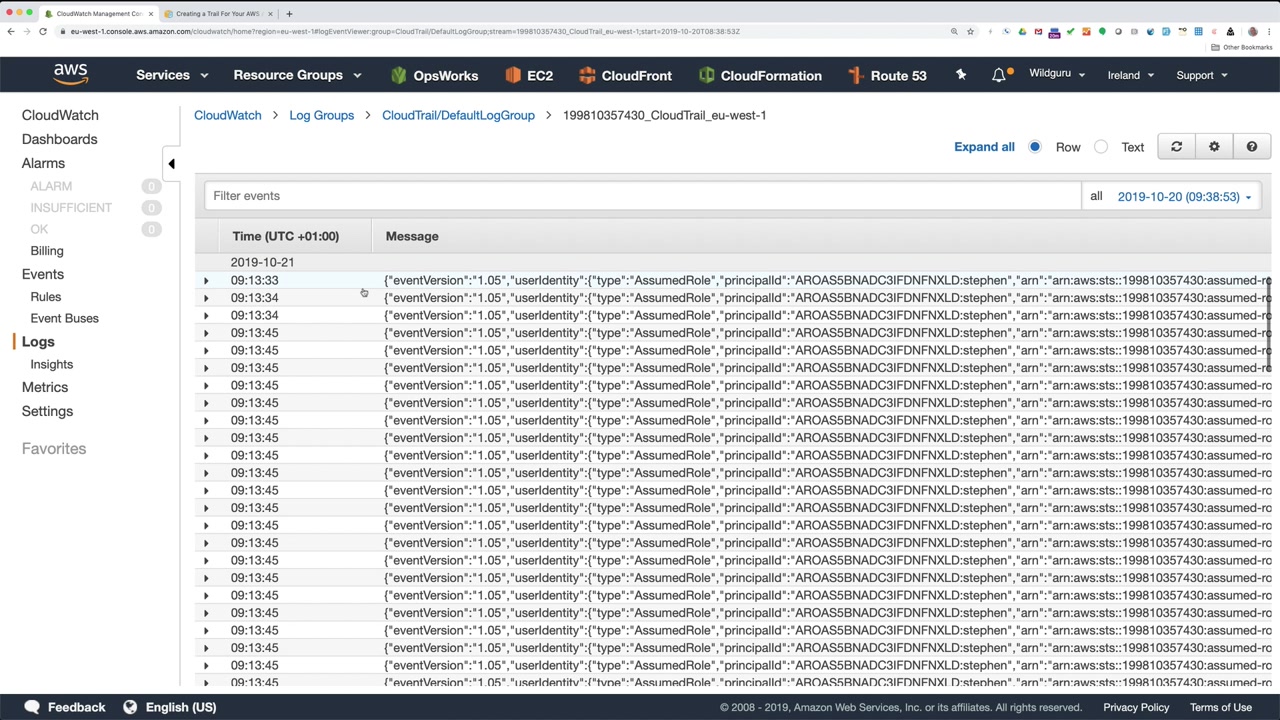The image size is (1280, 720).
Task: Click the zoom magnifier in address bar
Action: click(954, 32)
